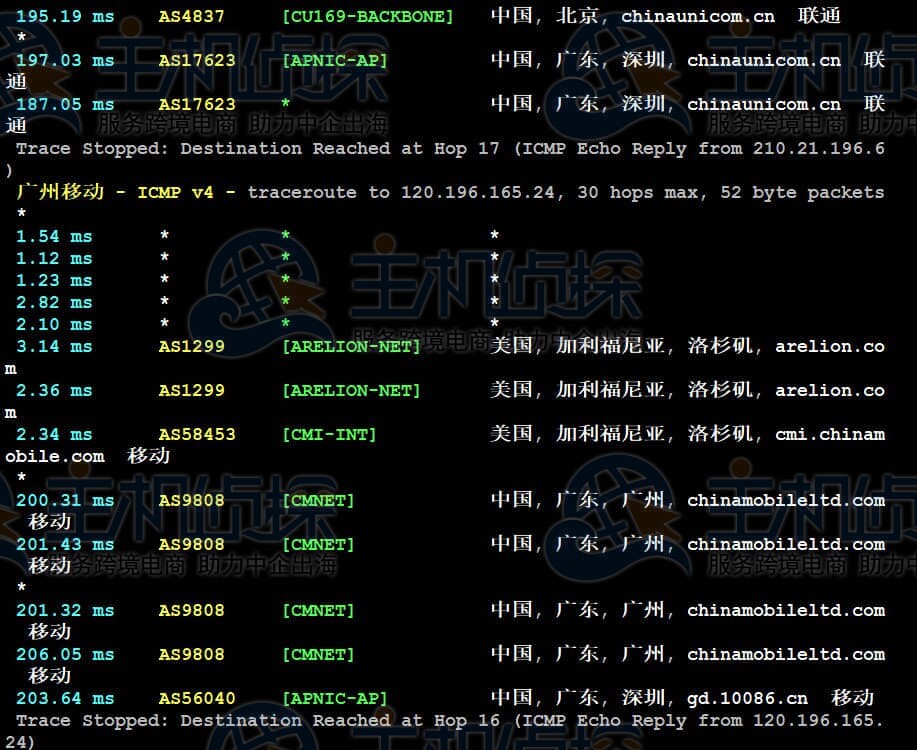The height and width of the screenshot is (750, 917).
Task: Select the latency value "206.05 ms"
Action: (65, 654)
